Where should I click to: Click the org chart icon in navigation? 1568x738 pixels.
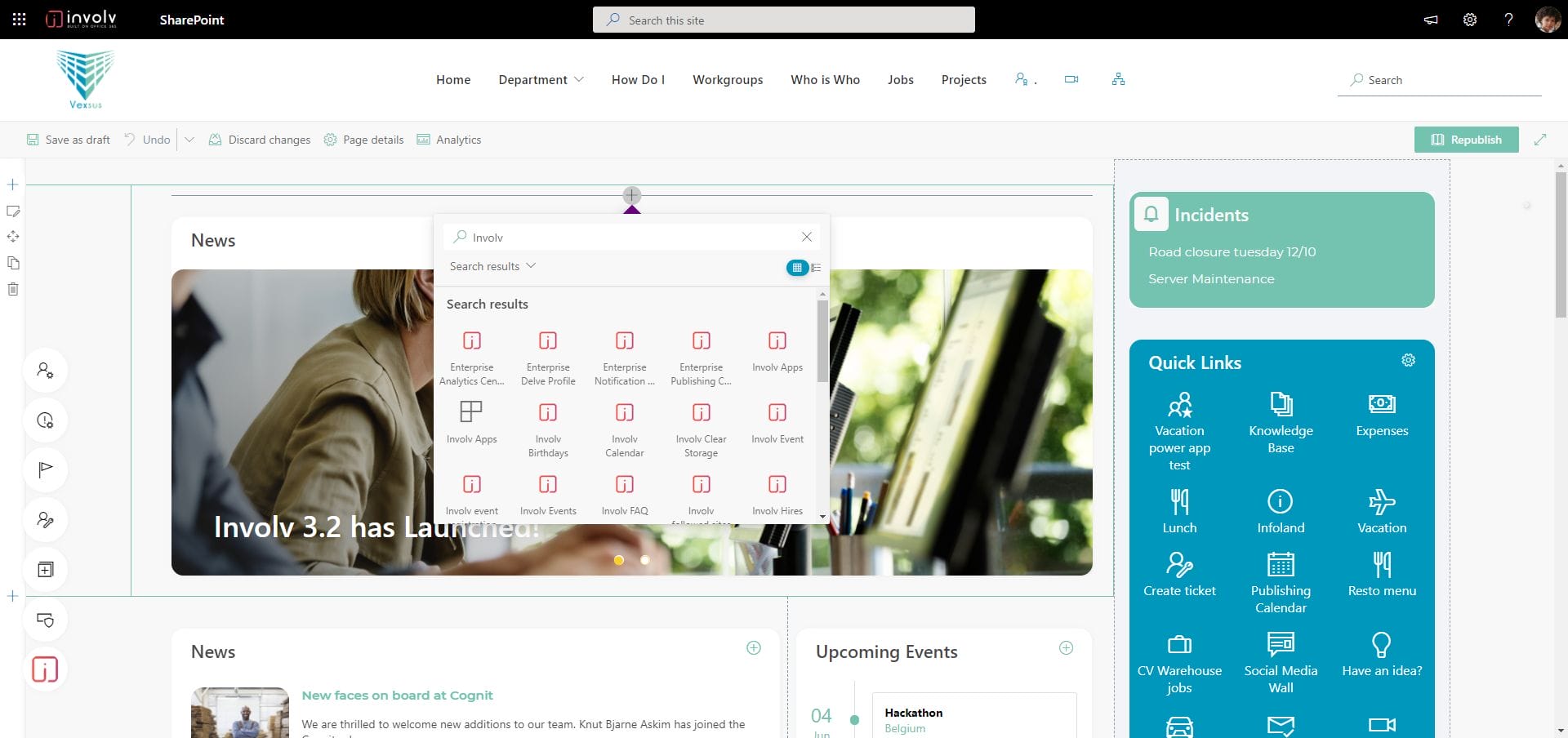point(1118,79)
